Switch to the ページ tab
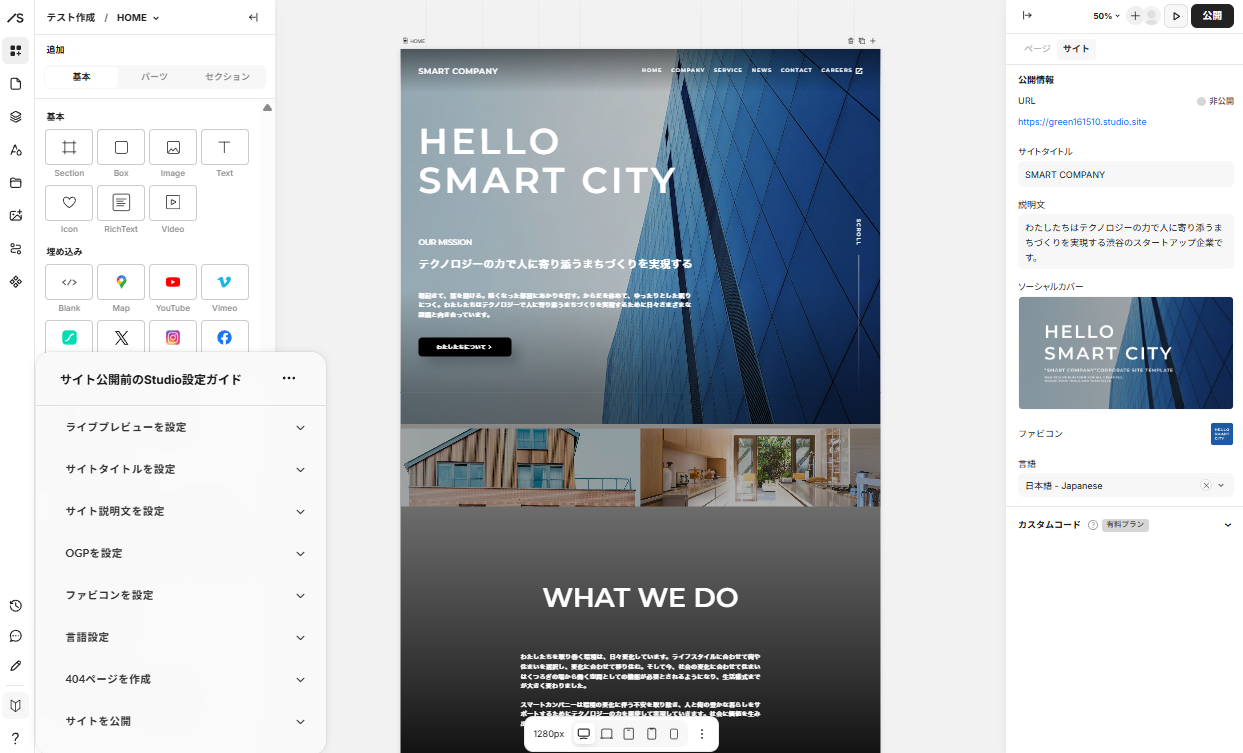Screen dimensions: 1243x753 click(x=1037, y=49)
